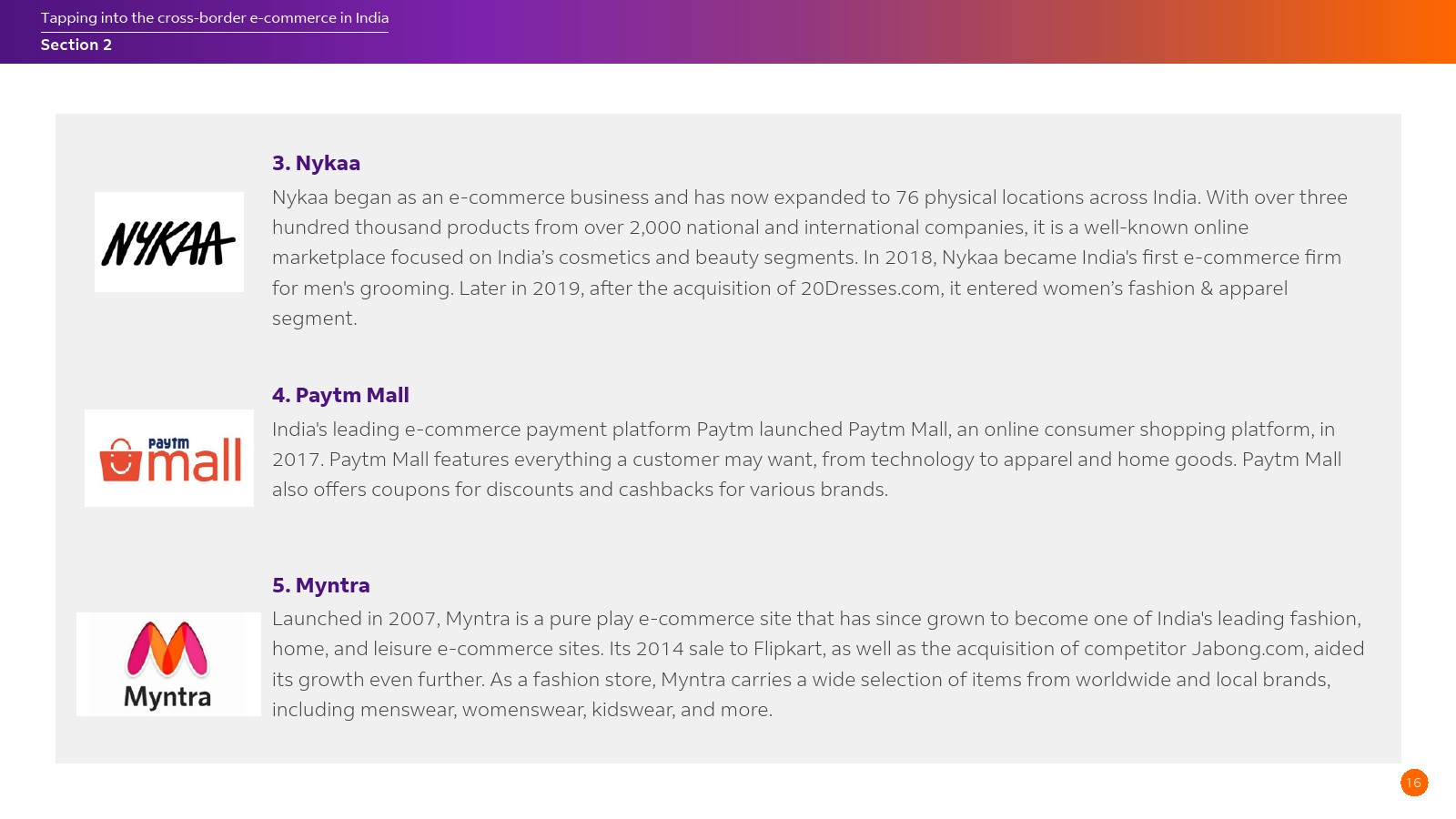Click the red shopping bag icon

(120, 460)
